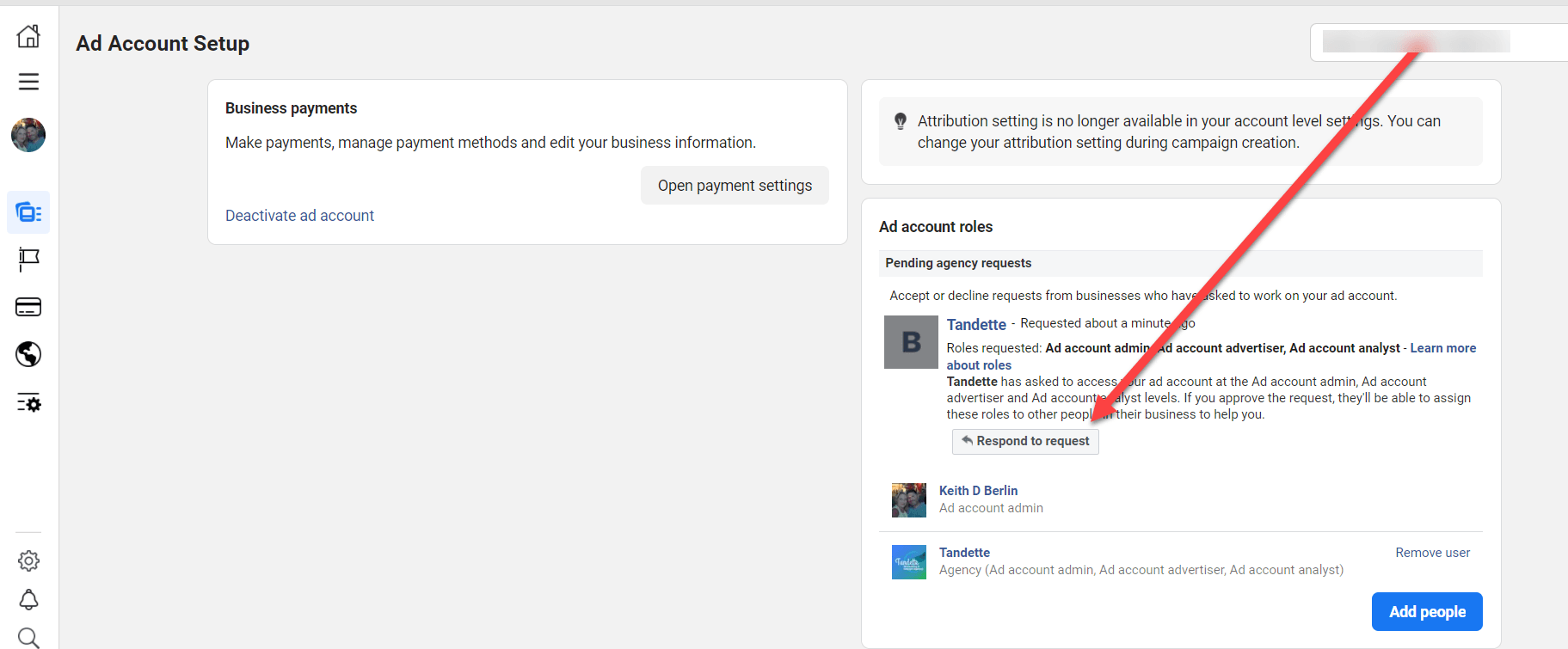Open Keith D Berlin profile link
1568x649 pixels.
pos(978,491)
